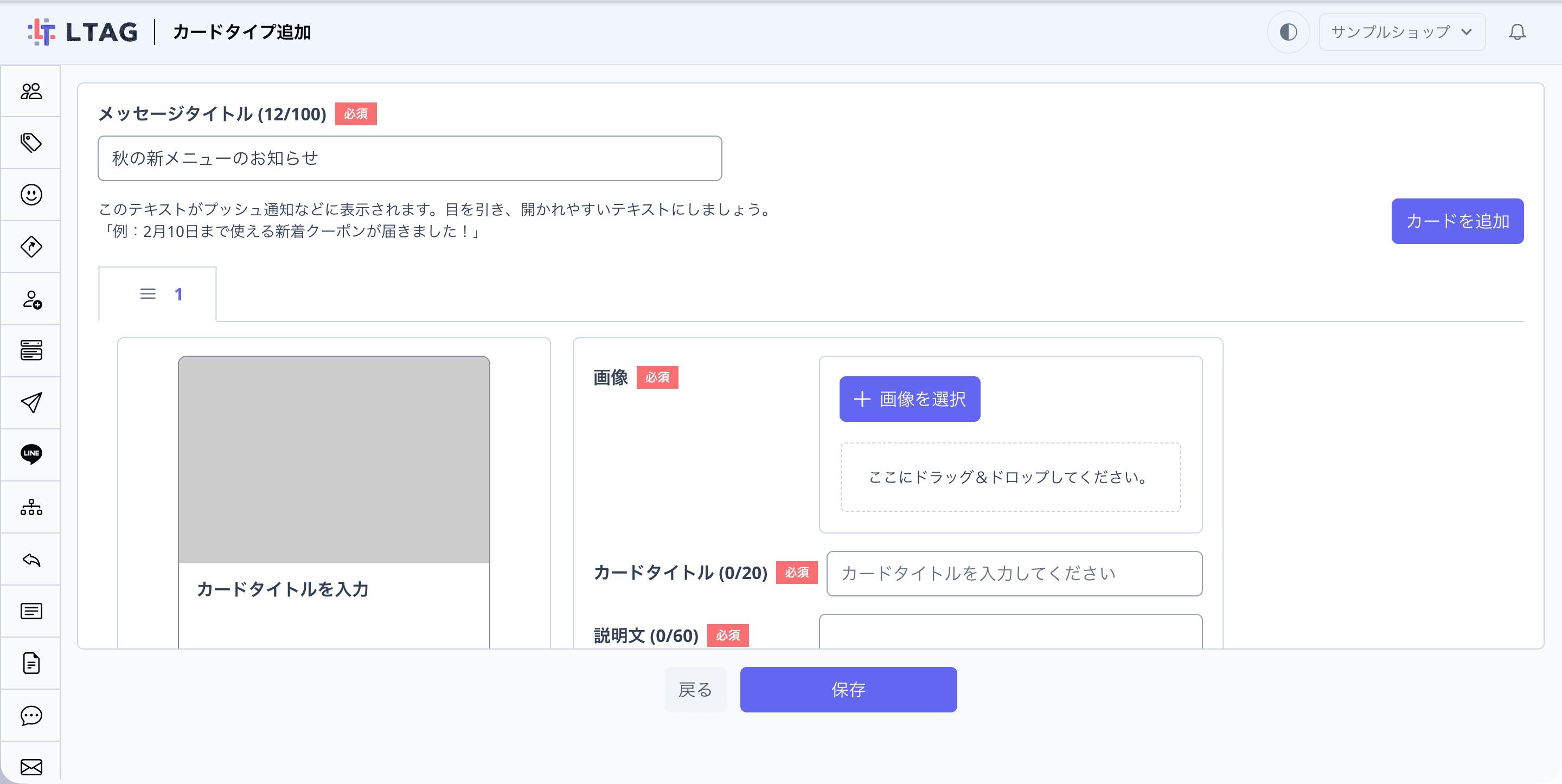The image size is (1562, 784).
Task: Expand the サンプルショップ shop dropdown
Action: [x=1402, y=32]
